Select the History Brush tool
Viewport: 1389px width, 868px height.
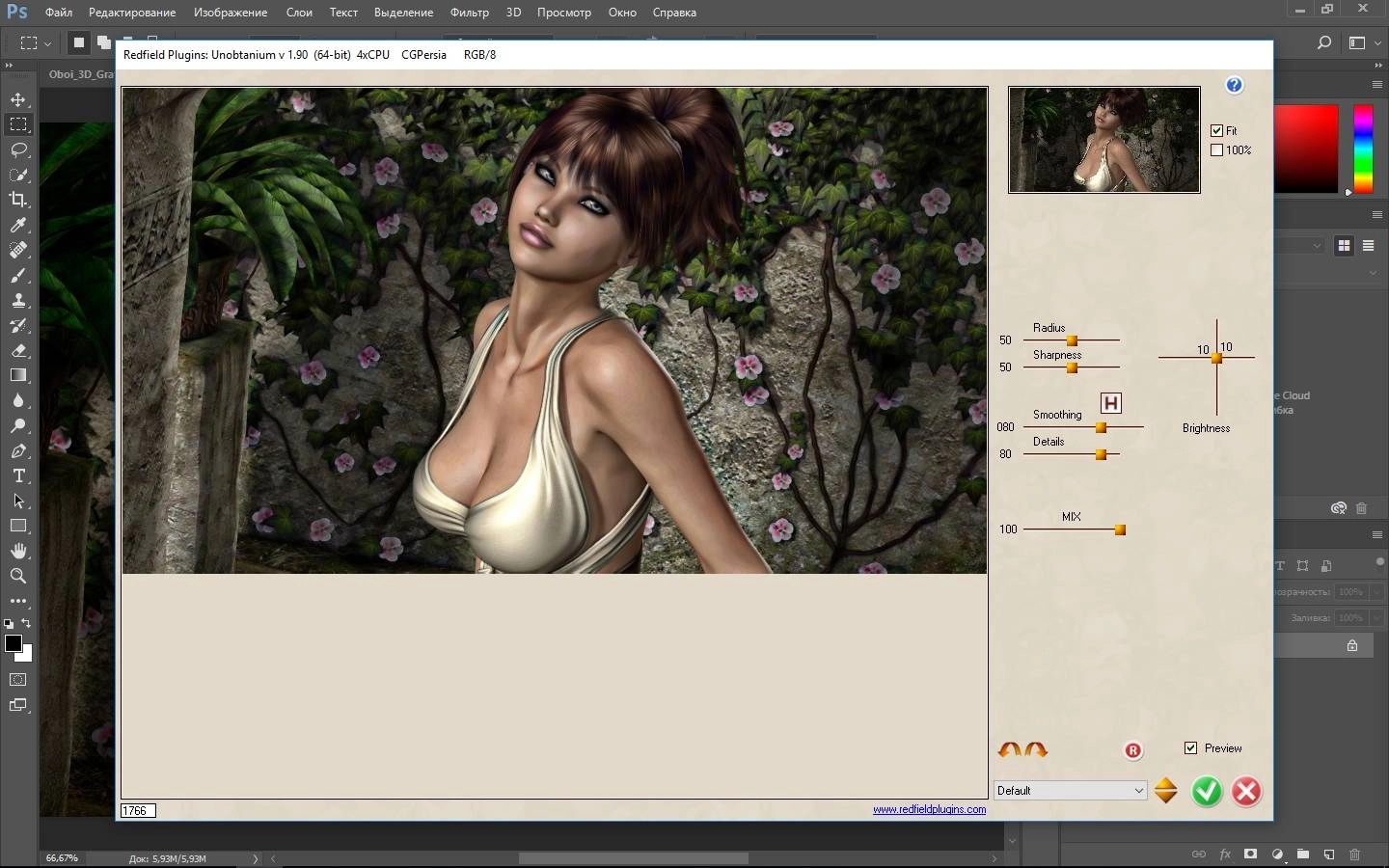18,325
